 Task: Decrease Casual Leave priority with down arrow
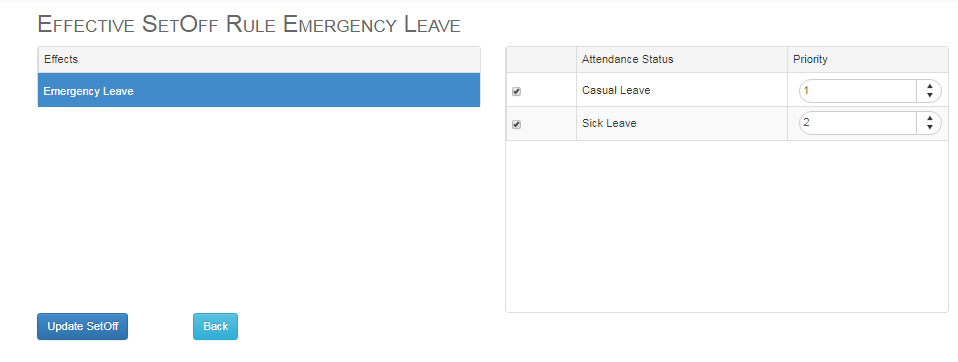(x=929, y=95)
